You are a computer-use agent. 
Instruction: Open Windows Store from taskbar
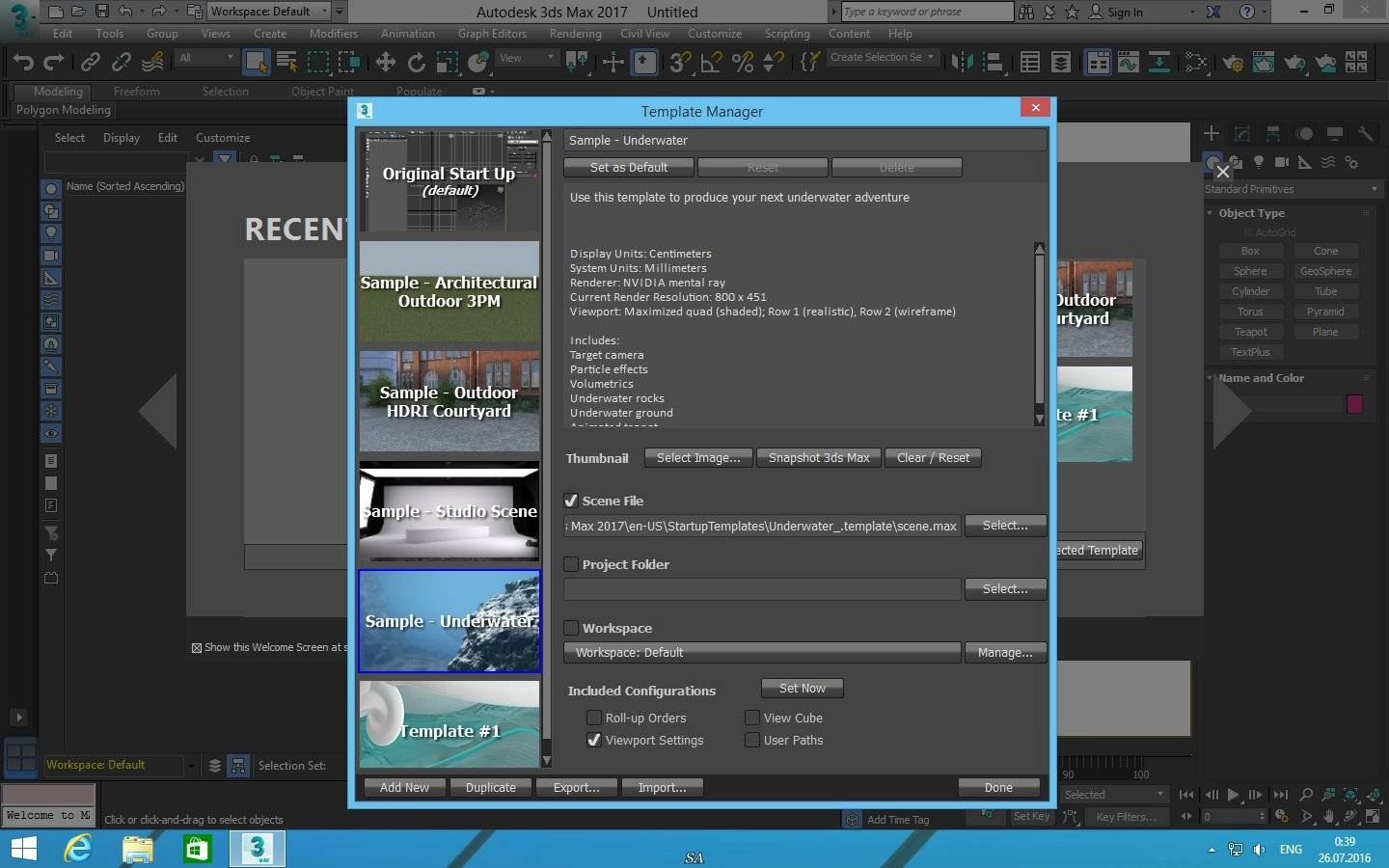click(197, 849)
